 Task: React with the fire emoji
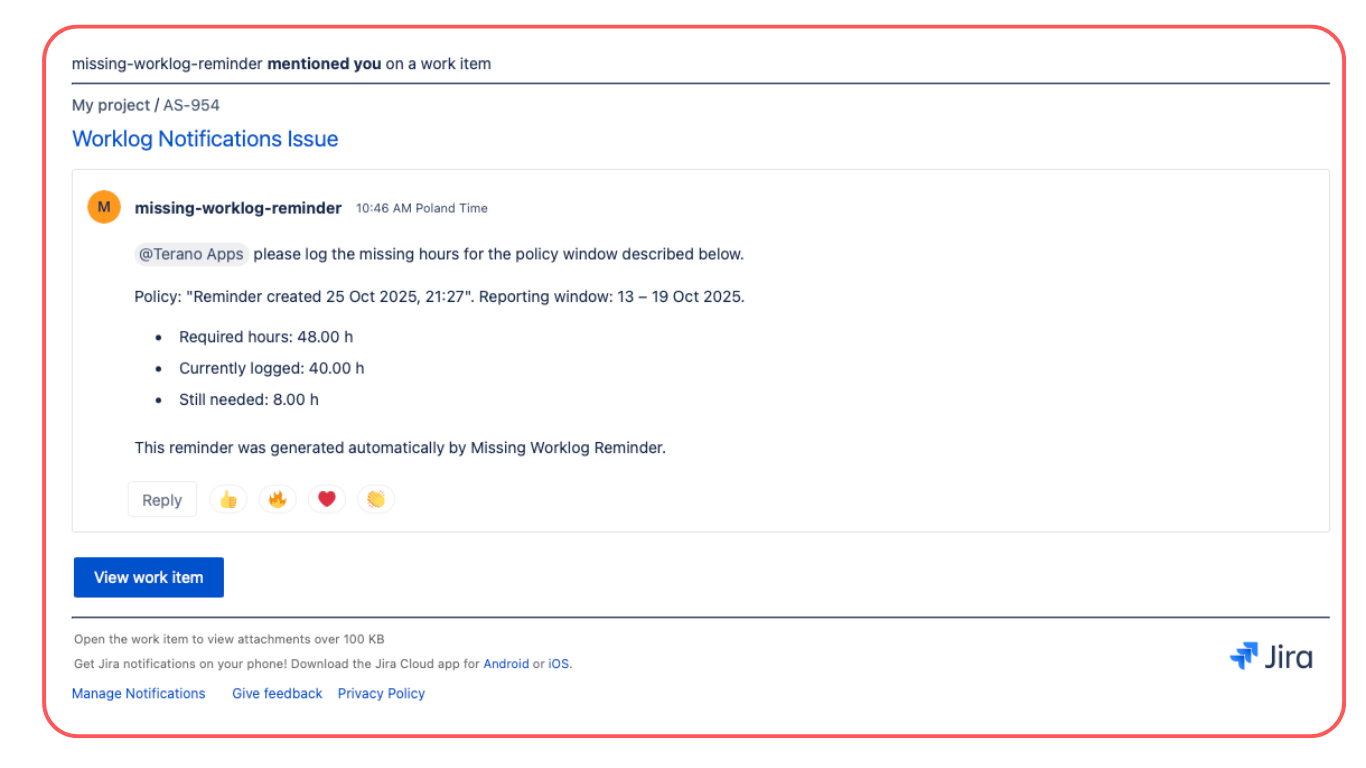pos(277,499)
